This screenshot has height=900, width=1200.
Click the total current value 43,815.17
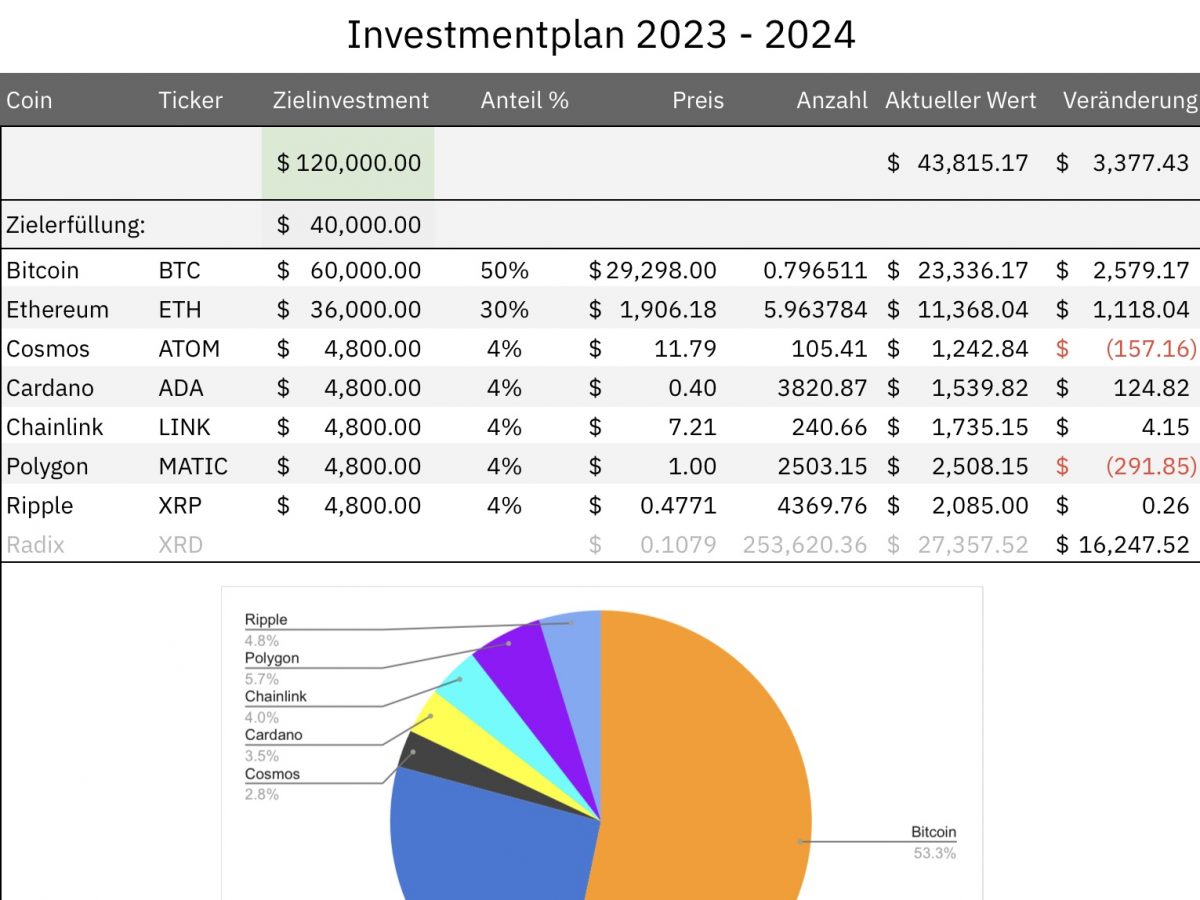958,162
